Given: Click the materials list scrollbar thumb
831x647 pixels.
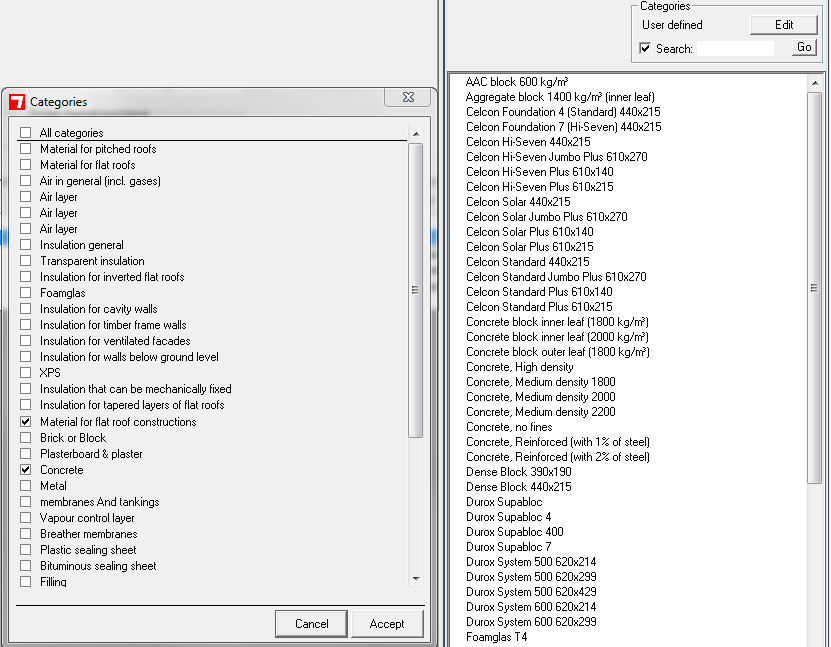Looking at the screenshot, I should [815, 288].
